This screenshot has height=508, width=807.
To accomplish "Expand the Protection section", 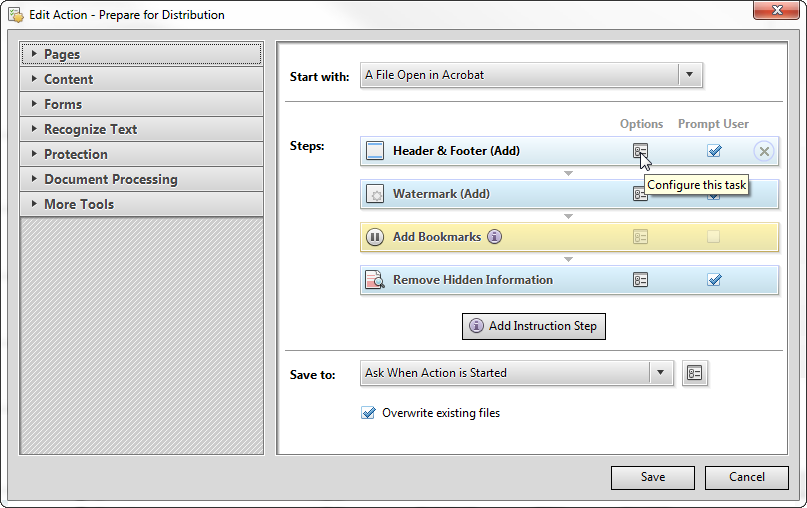I will [141, 154].
